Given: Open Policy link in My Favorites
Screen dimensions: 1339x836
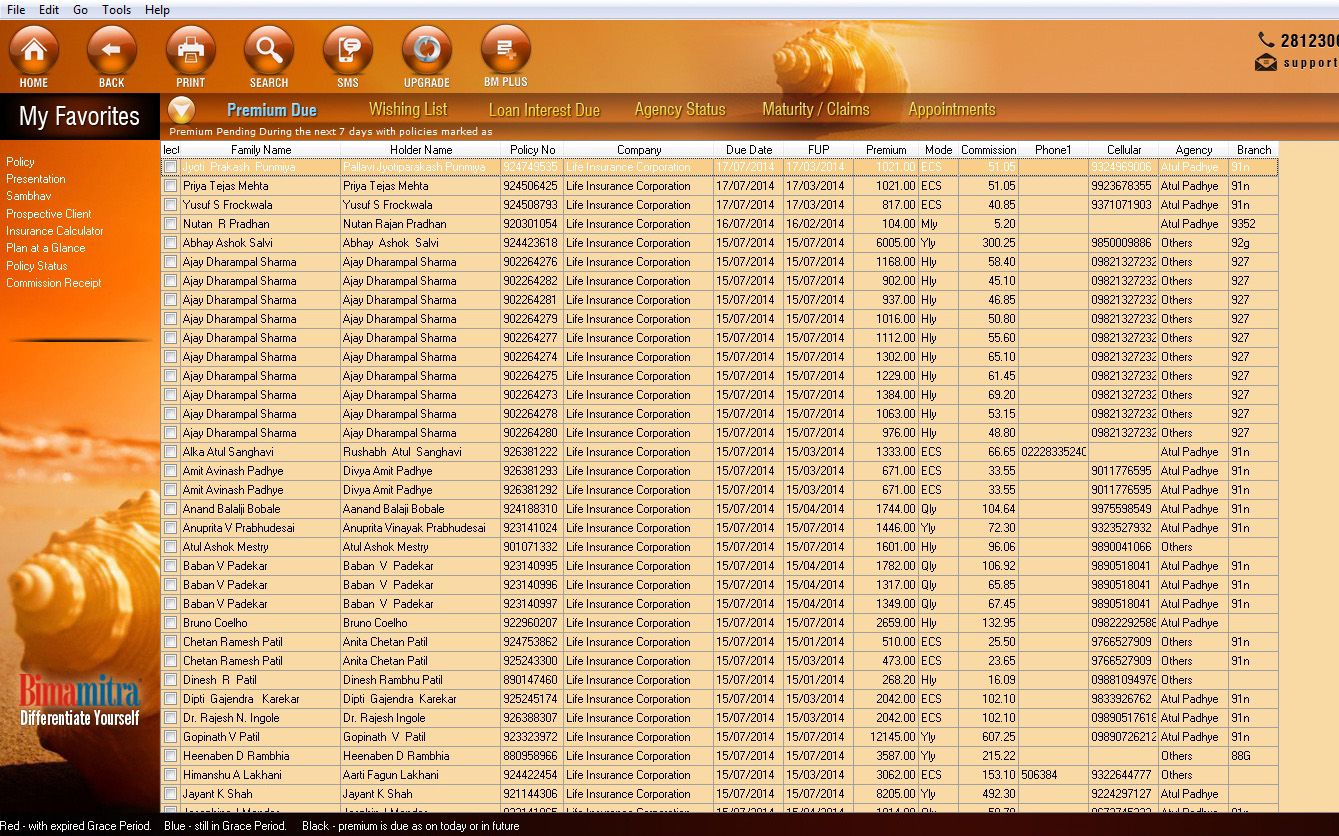Looking at the screenshot, I should click(20, 162).
